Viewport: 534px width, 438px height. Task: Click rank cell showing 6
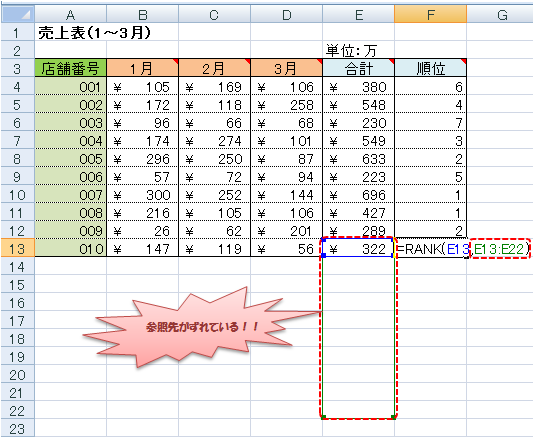tap(430, 87)
